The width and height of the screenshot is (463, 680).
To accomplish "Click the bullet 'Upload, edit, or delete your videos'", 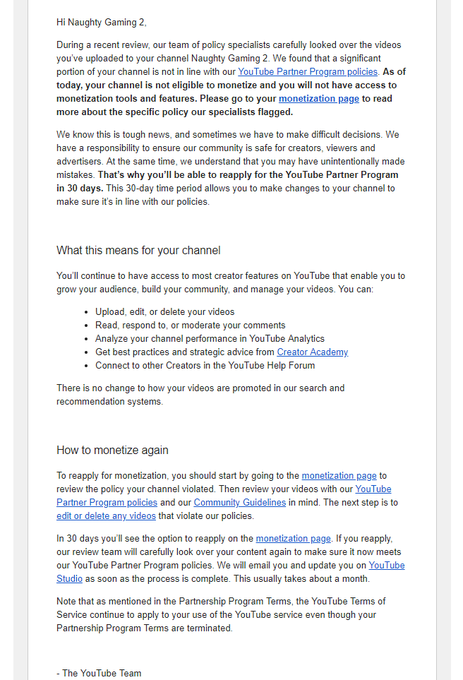I will point(165,312).
